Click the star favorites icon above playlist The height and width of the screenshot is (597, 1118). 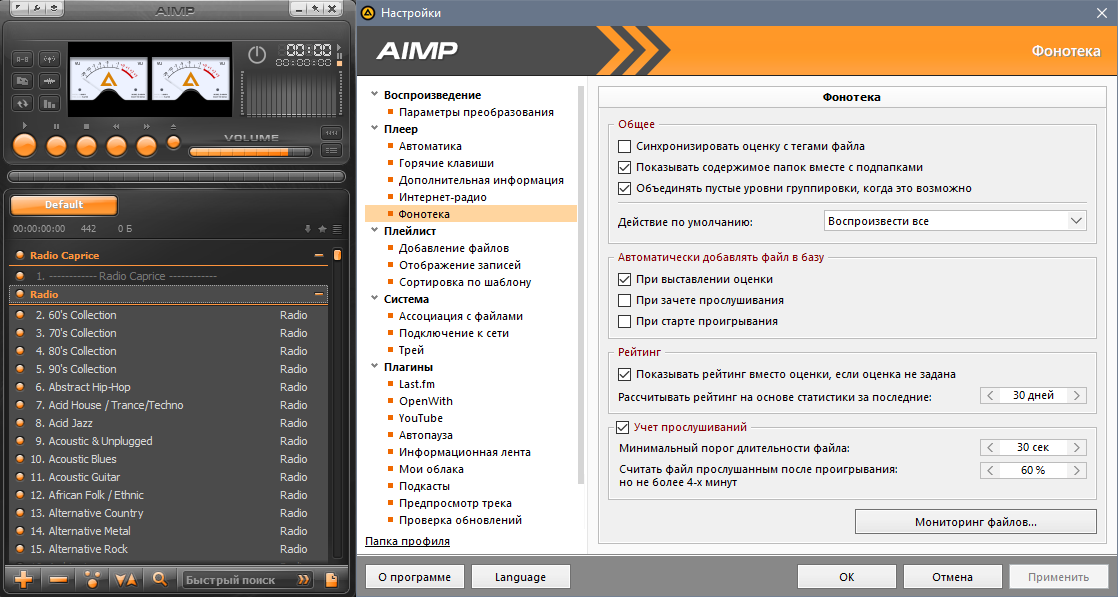(x=322, y=229)
